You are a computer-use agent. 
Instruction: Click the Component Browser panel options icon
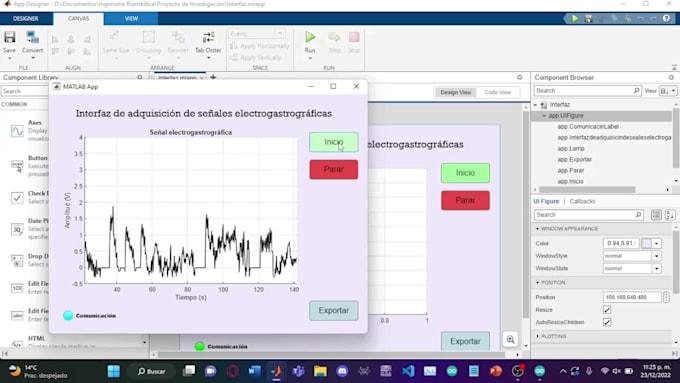pyautogui.click(x=671, y=77)
